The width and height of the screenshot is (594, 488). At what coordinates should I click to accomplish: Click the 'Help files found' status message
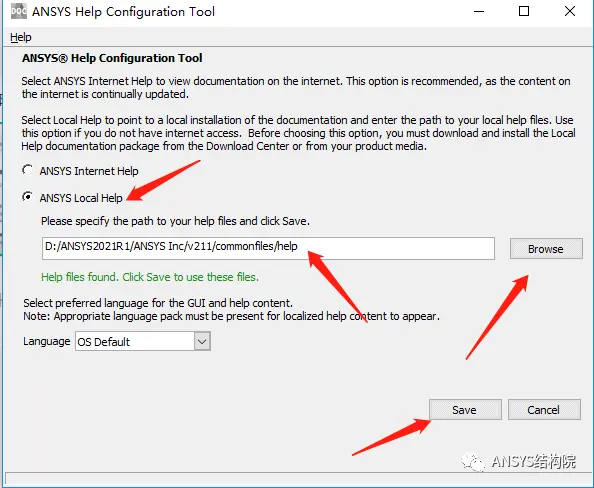tap(150, 277)
